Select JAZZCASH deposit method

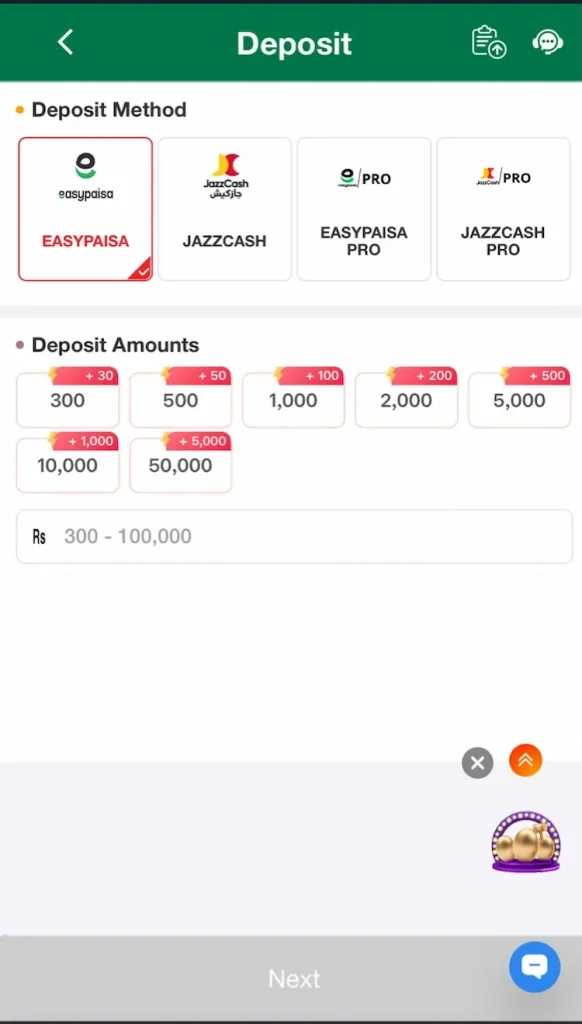(225, 209)
